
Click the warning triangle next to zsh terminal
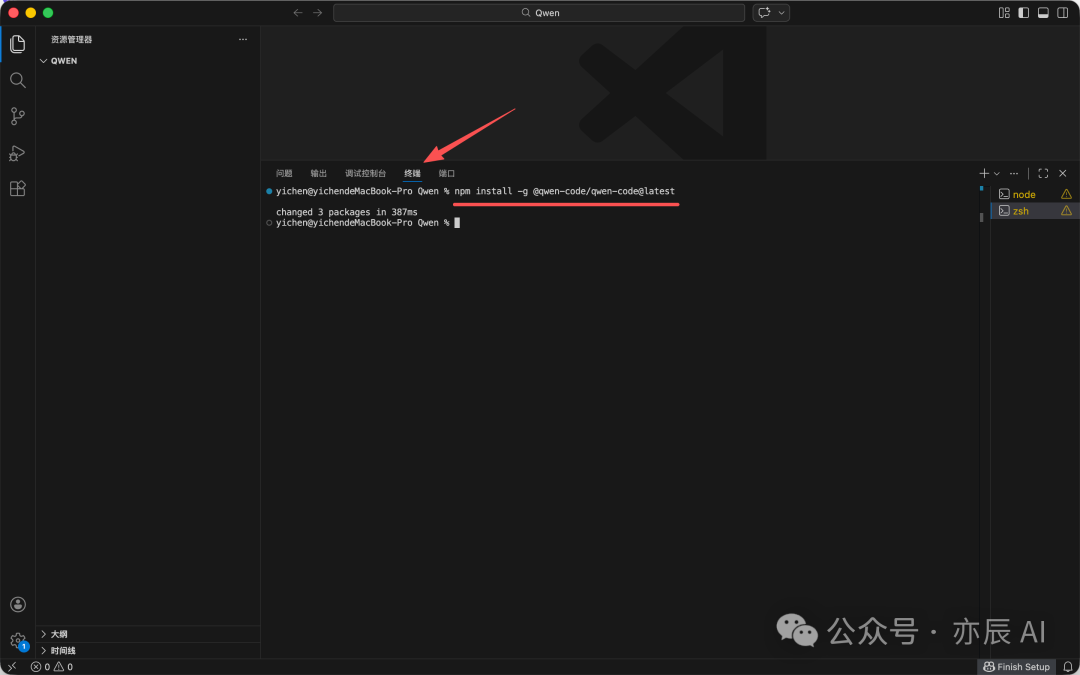1065,211
